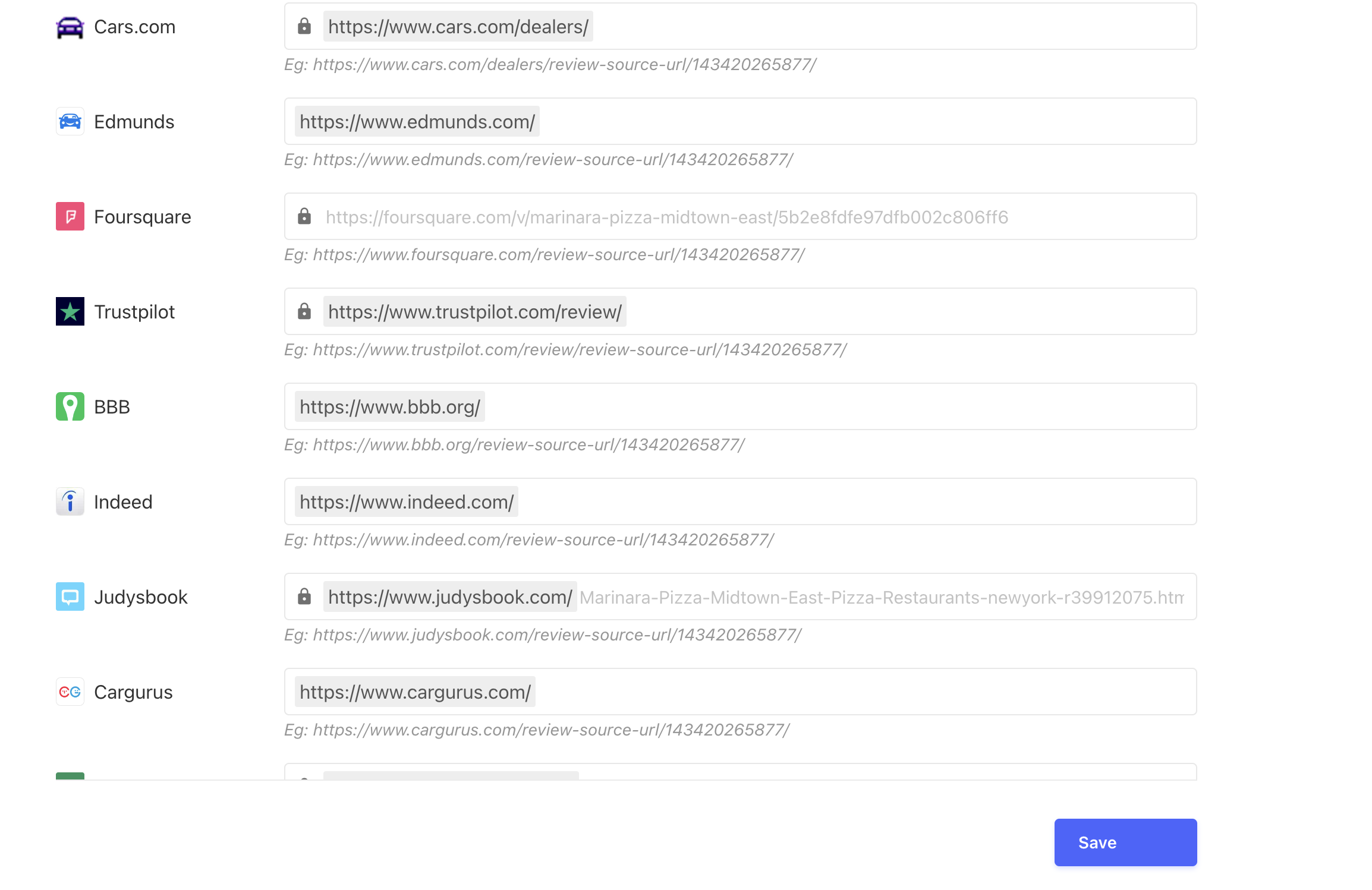Click the lock icon in Judysbook field
Screen dimensions: 1372x890
tap(304, 597)
